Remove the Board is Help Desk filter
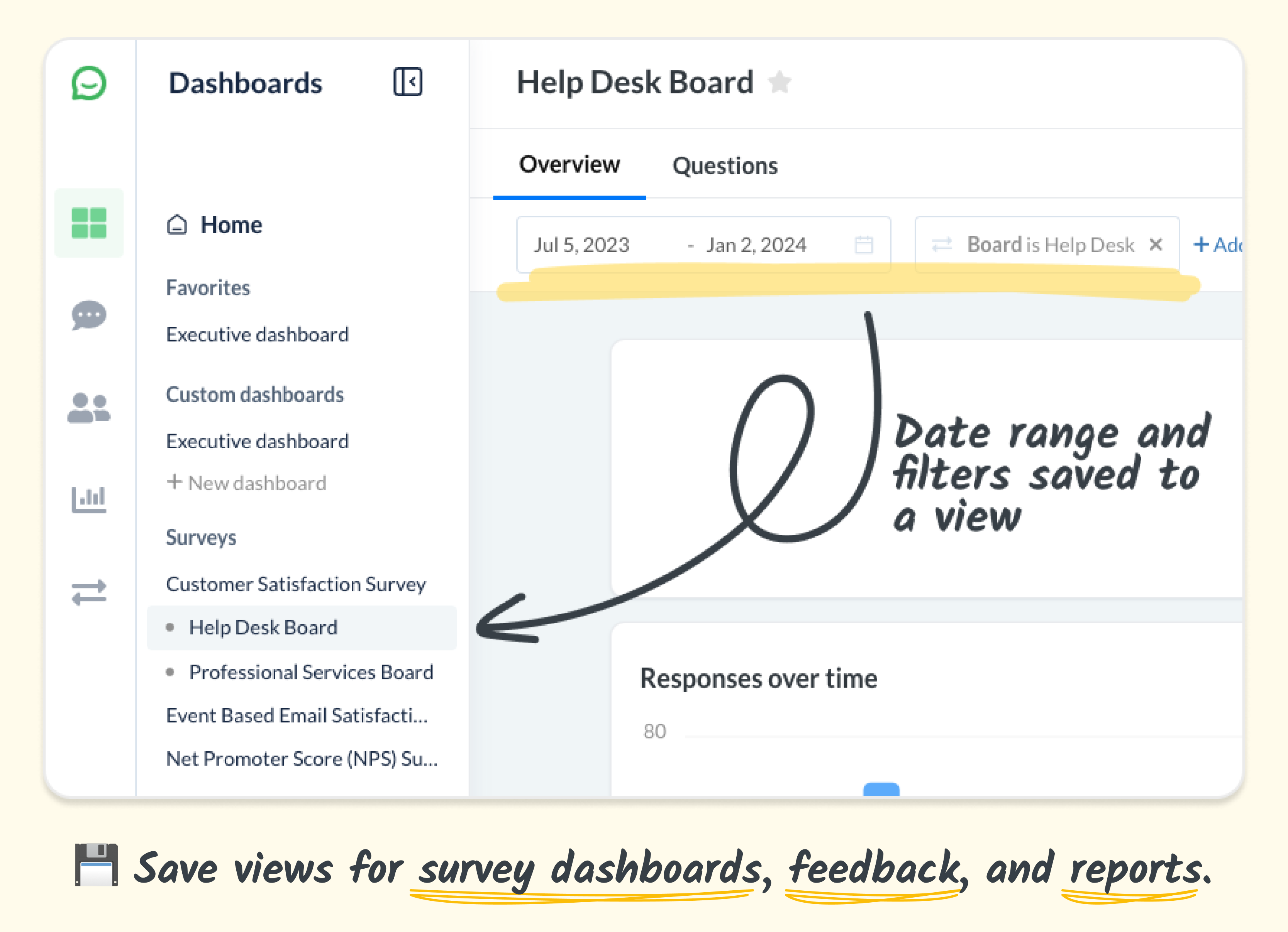The height and width of the screenshot is (932, 1288). (1156, 244)
